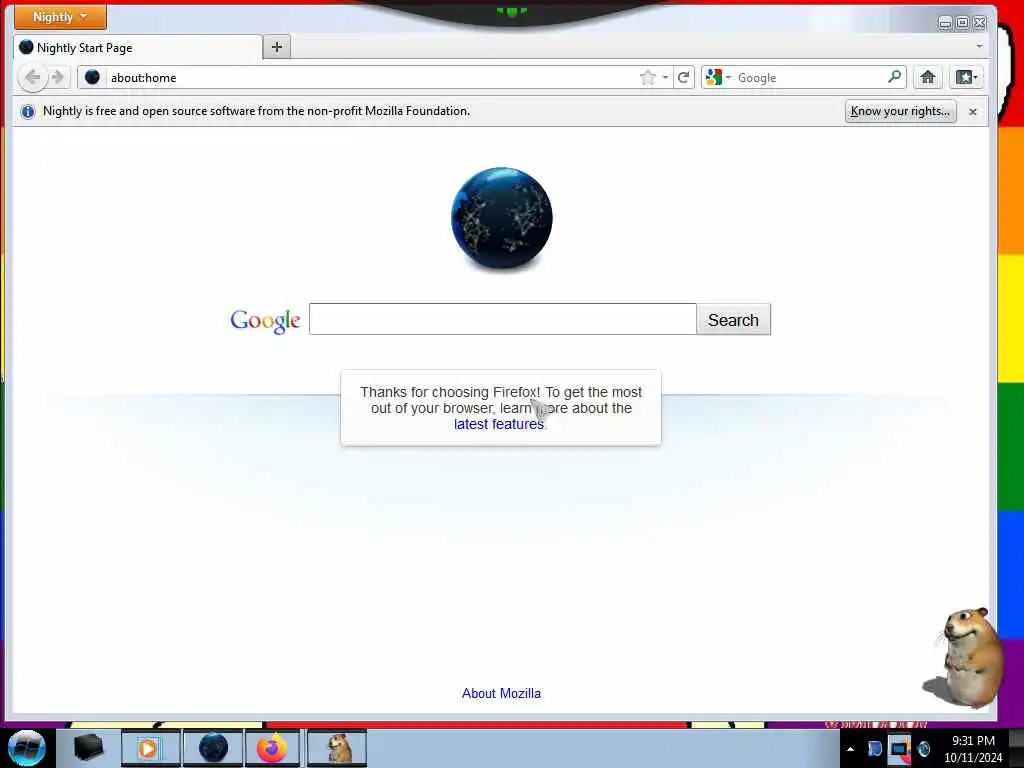Click the info icon in notification bar

coord(27,112)
